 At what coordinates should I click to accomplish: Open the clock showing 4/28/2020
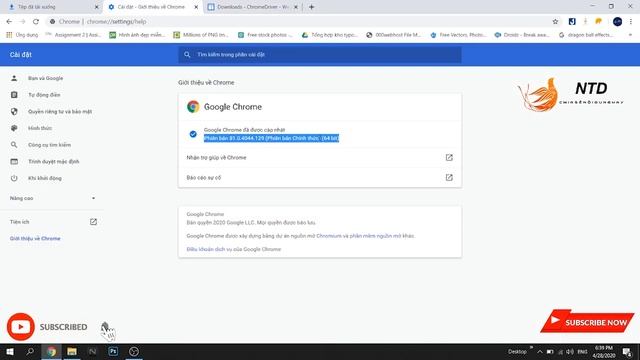coord(604,352)
